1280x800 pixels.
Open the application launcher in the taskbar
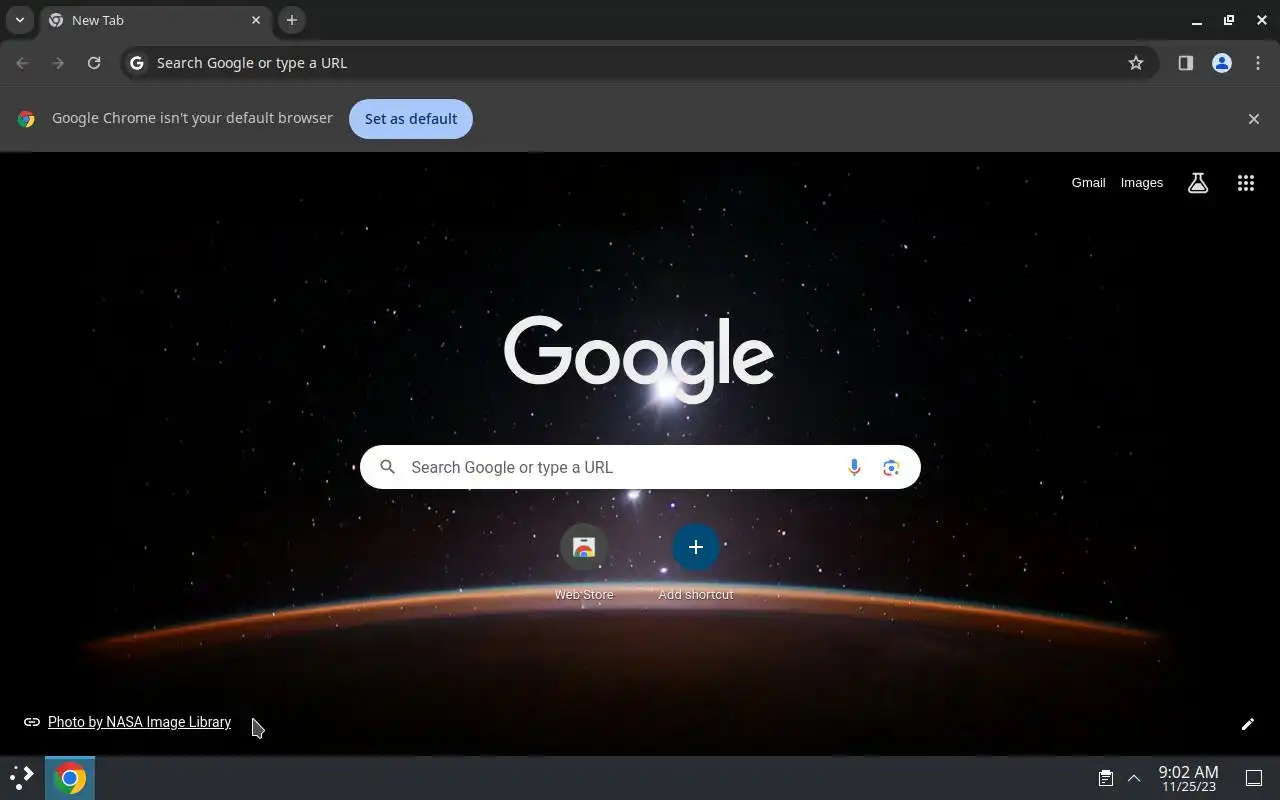click(22, 777)
